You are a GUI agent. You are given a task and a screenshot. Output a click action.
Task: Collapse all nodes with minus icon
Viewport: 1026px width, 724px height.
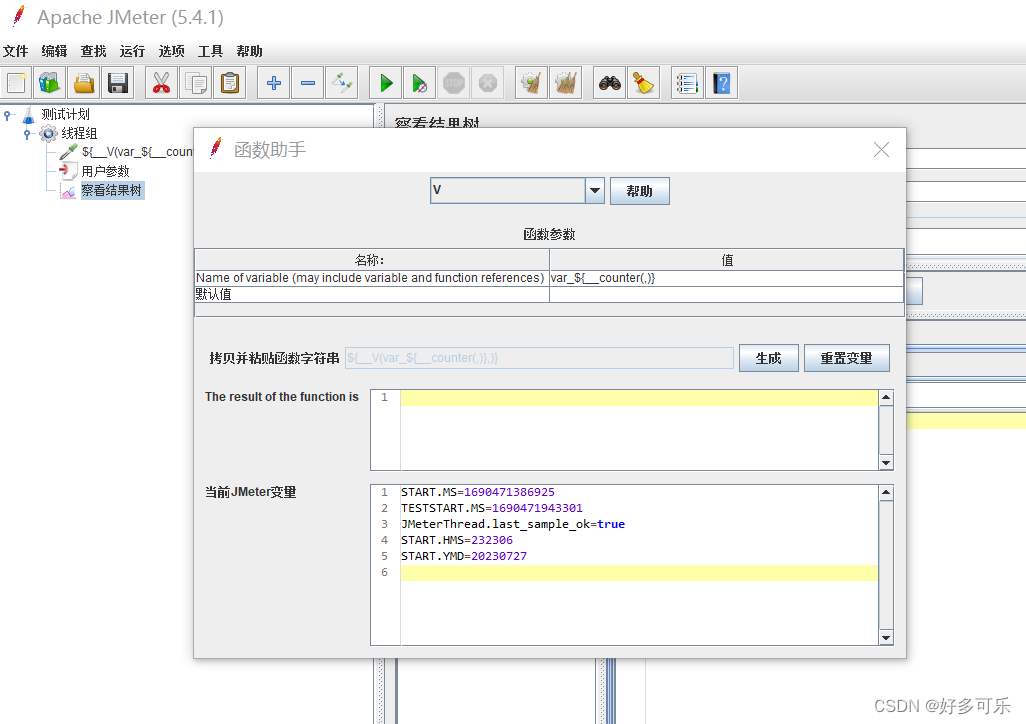point(308,83)
